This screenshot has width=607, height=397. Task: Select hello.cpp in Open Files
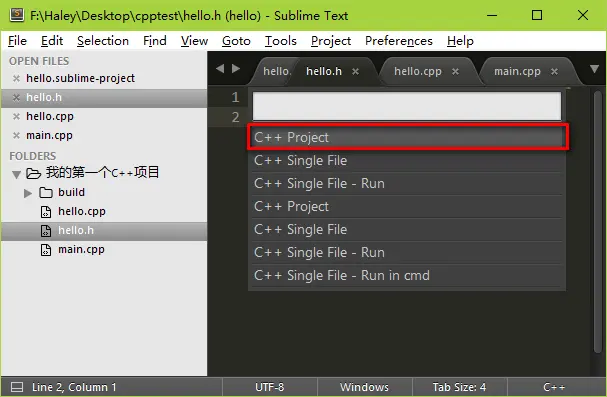coord(50,116)
